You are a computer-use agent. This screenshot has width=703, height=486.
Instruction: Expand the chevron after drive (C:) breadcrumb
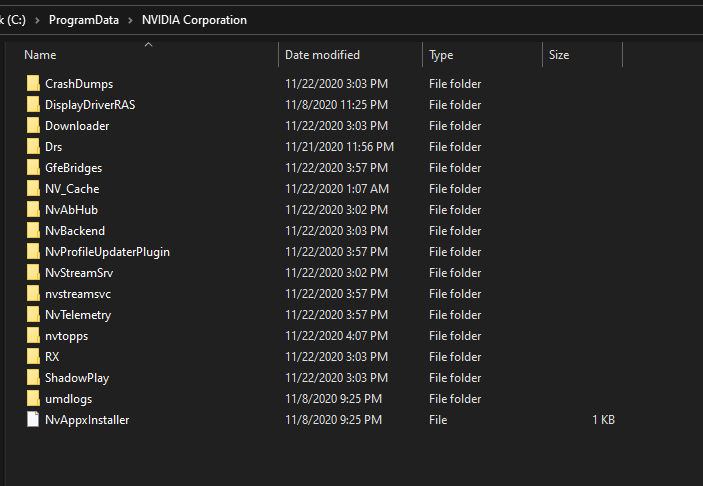click(38, 21)
